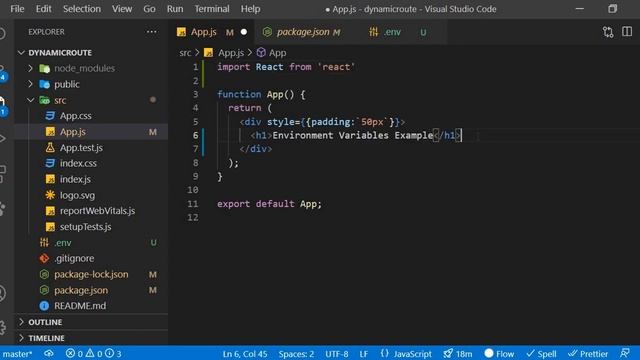Click Prettier status bar item
The image size is (640, 360).
(588, 353)
